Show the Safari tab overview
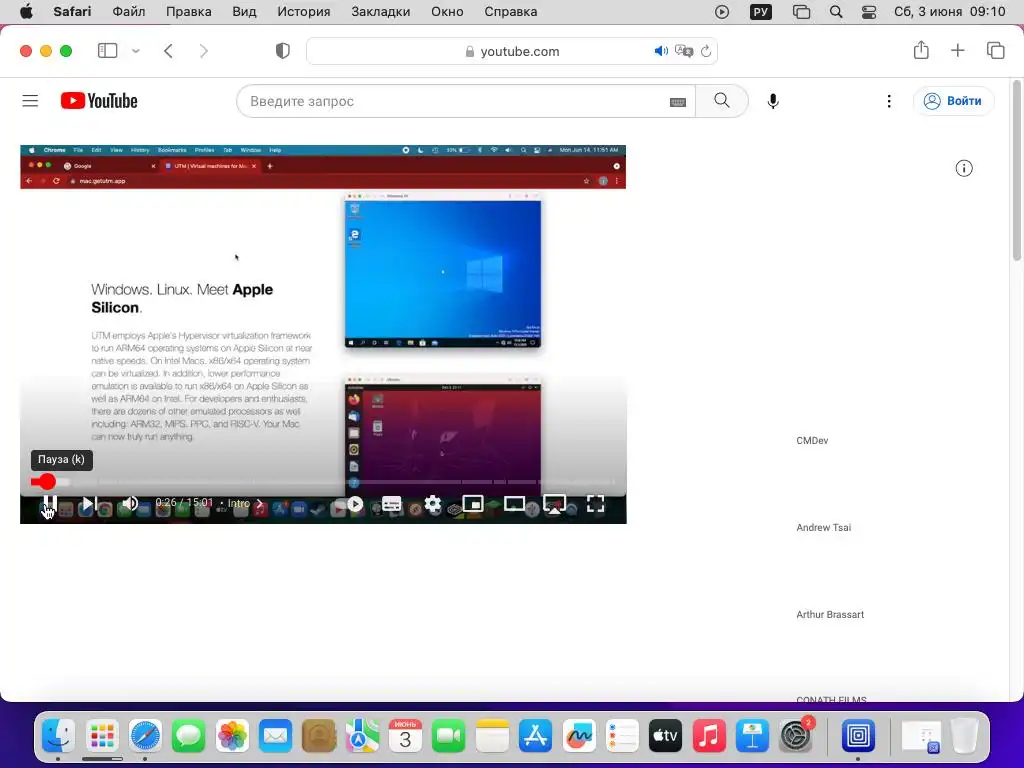Viewport: 1024px width, 768px height. (x=995, y=50)
